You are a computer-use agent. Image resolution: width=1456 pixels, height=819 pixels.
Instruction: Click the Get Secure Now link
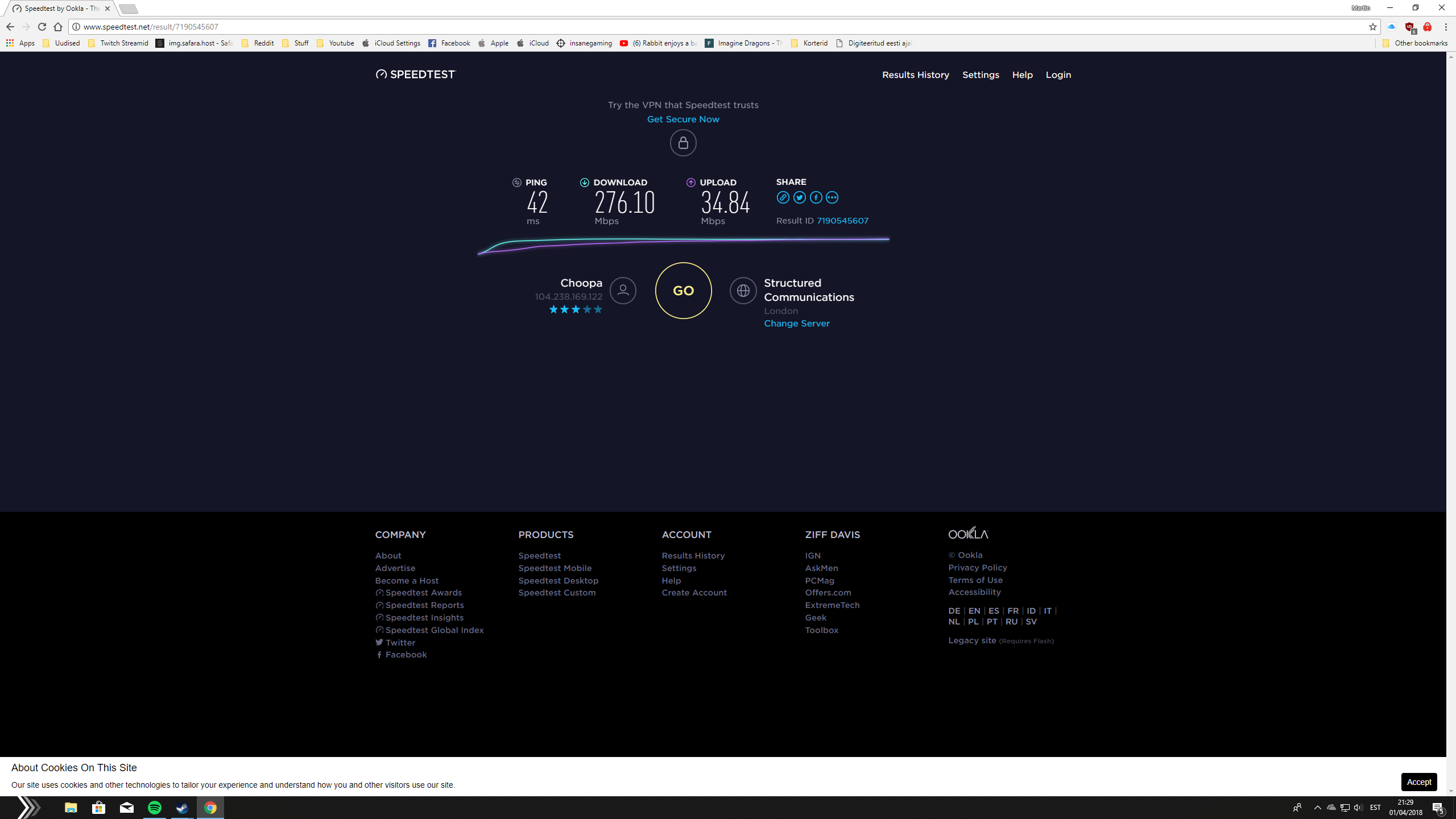point(683,119)
